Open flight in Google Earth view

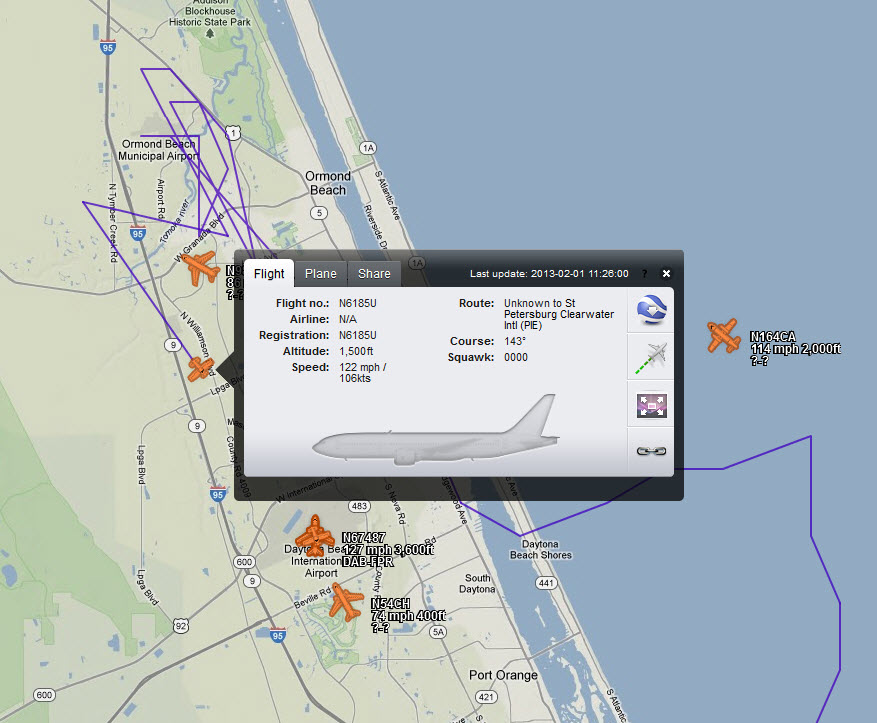[x=651, y=311]
